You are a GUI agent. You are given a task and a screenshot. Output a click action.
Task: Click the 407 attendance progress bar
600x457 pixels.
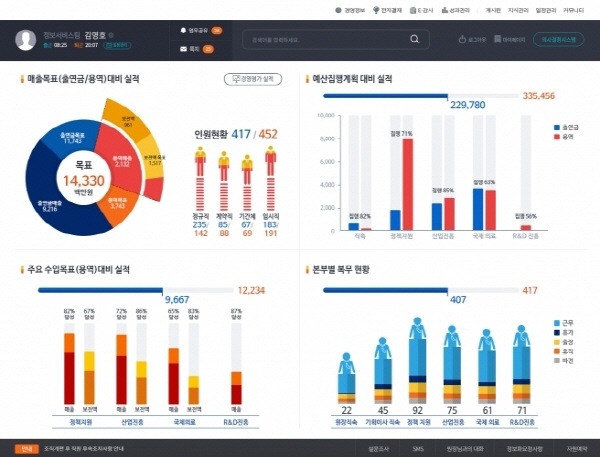(421, 290)
